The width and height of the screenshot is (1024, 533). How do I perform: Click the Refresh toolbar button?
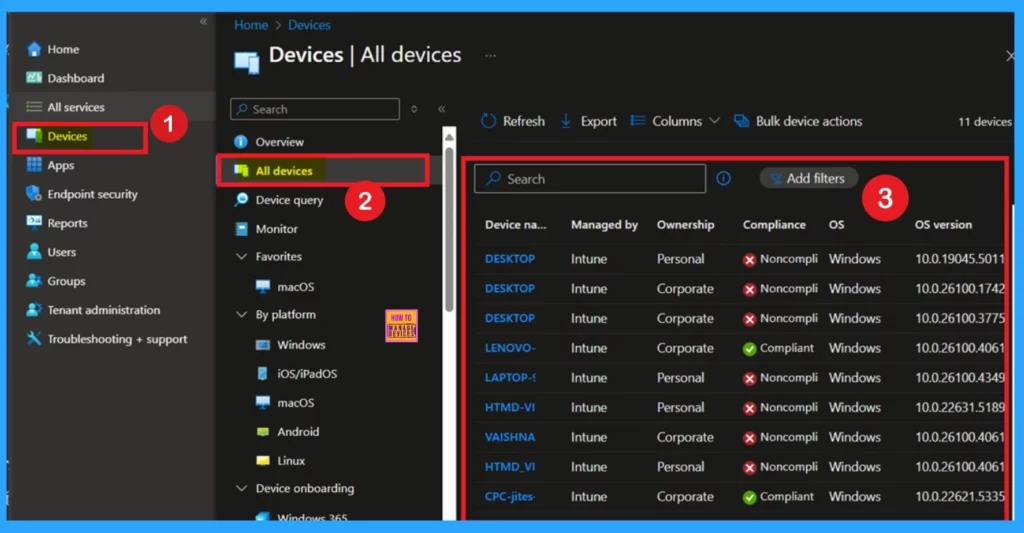[513, 121]
